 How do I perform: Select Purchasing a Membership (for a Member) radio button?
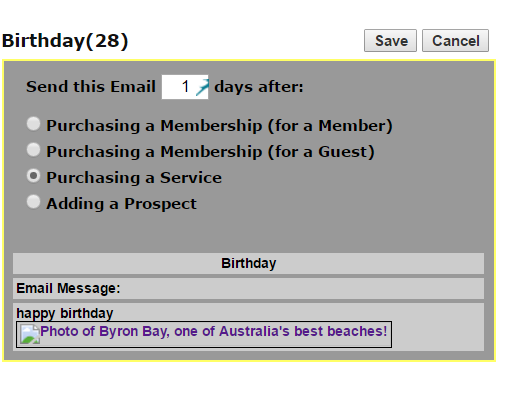(33, 124)
